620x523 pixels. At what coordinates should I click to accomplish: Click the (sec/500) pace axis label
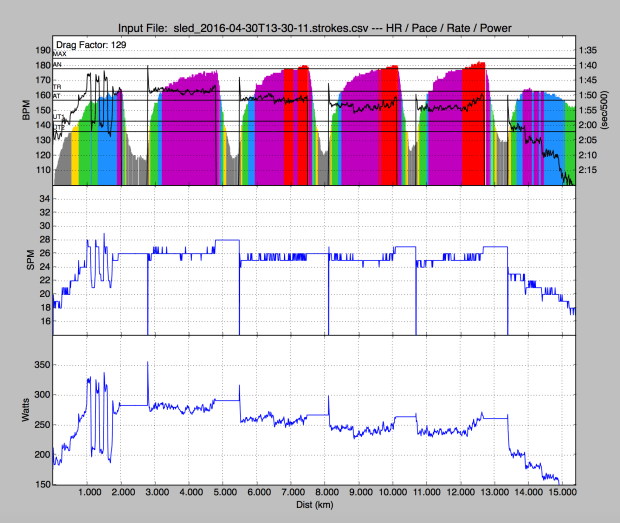[607, 114]
